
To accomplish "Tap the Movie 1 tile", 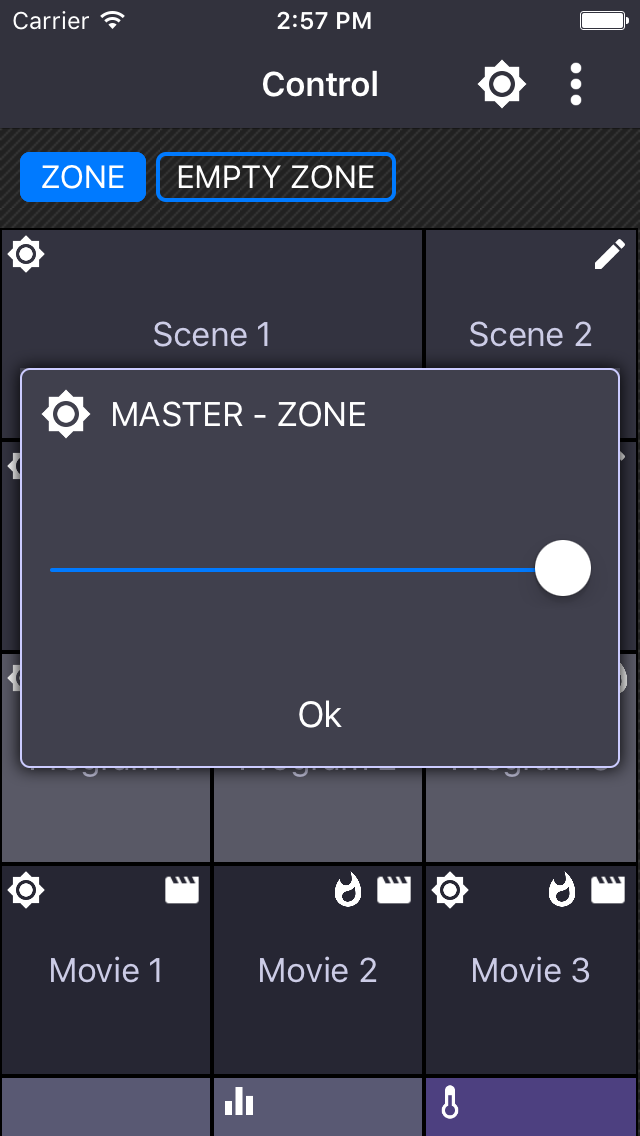I will 105,970.
